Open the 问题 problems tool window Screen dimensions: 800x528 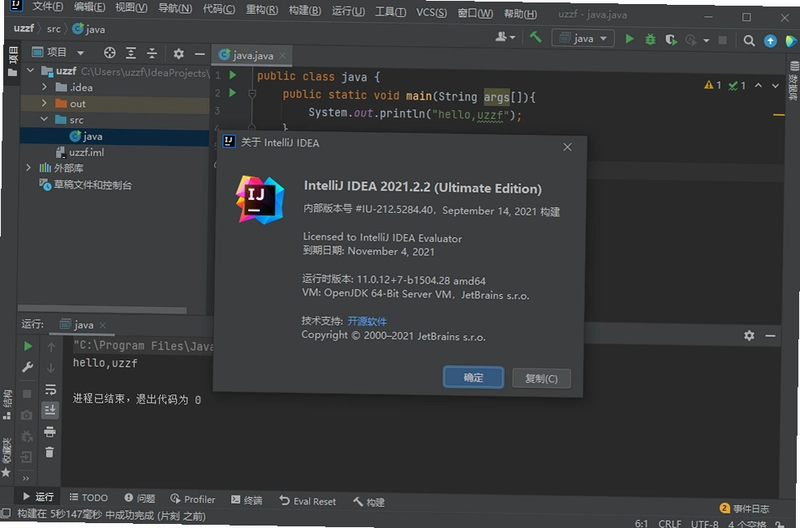139,498
